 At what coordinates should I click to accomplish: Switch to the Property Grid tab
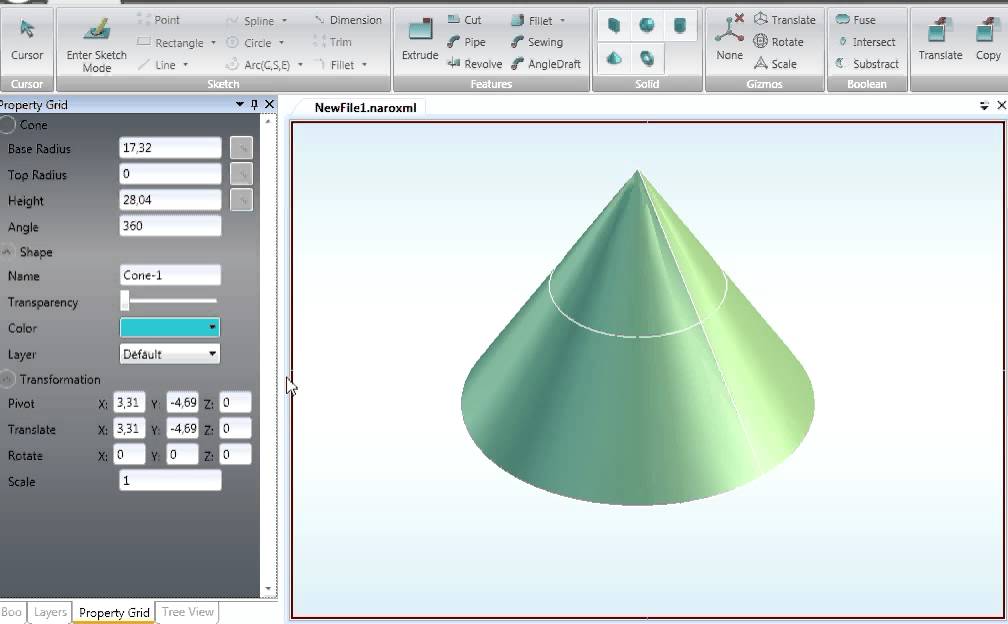click(114, 612)
